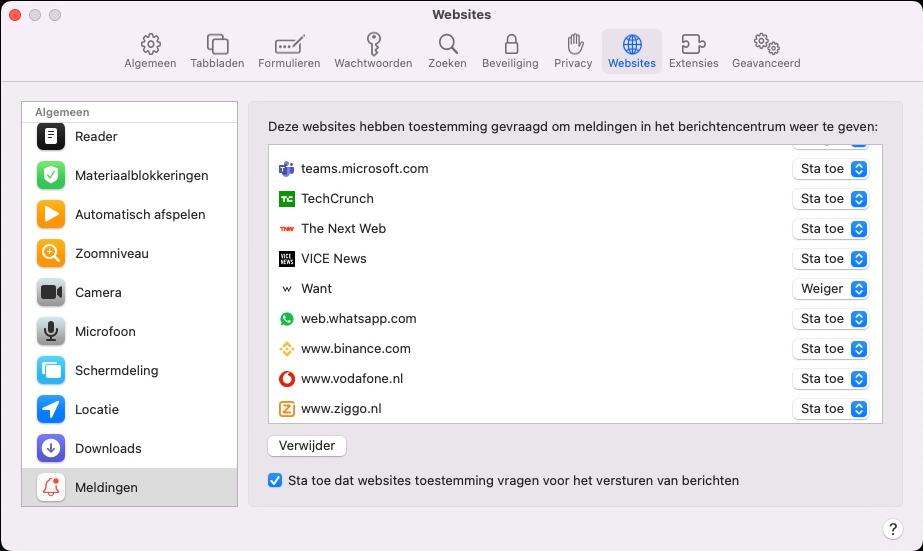
Task: Select the Schermdeling sidebar icon
Action: [51, 370]
